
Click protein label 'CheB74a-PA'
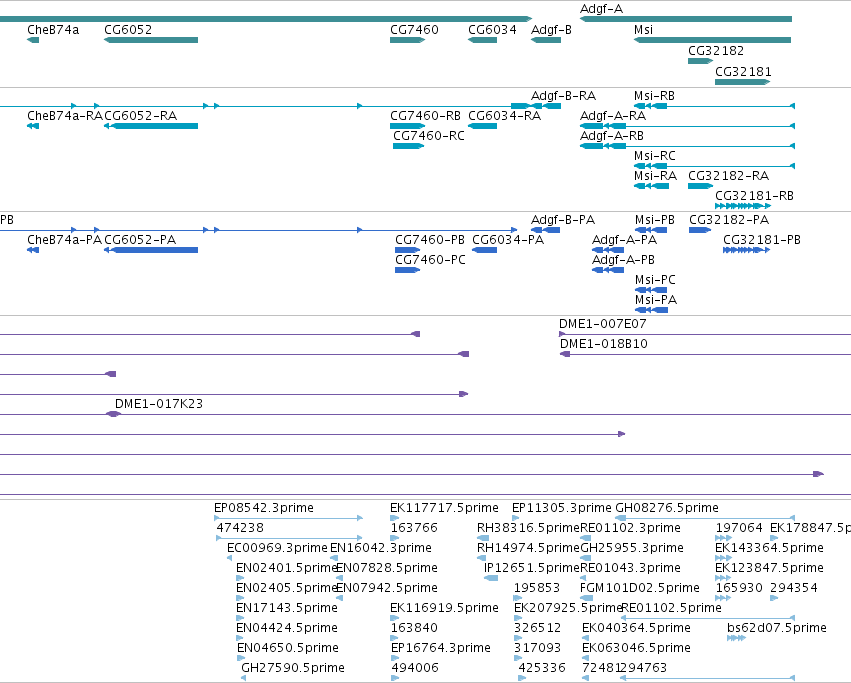click(x=65, y=240)
